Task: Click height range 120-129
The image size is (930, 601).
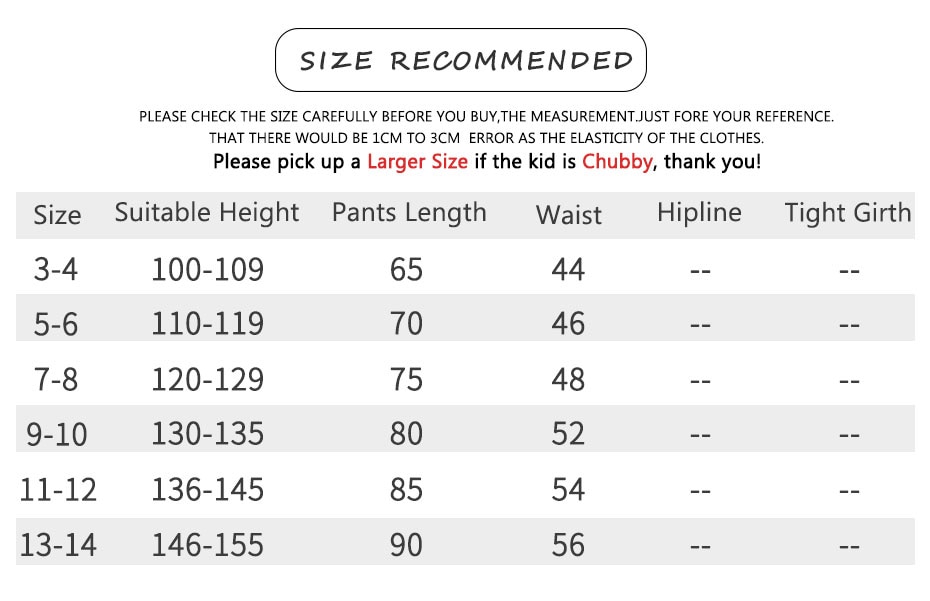Action: pyautogui.click(x=208, y=379)
